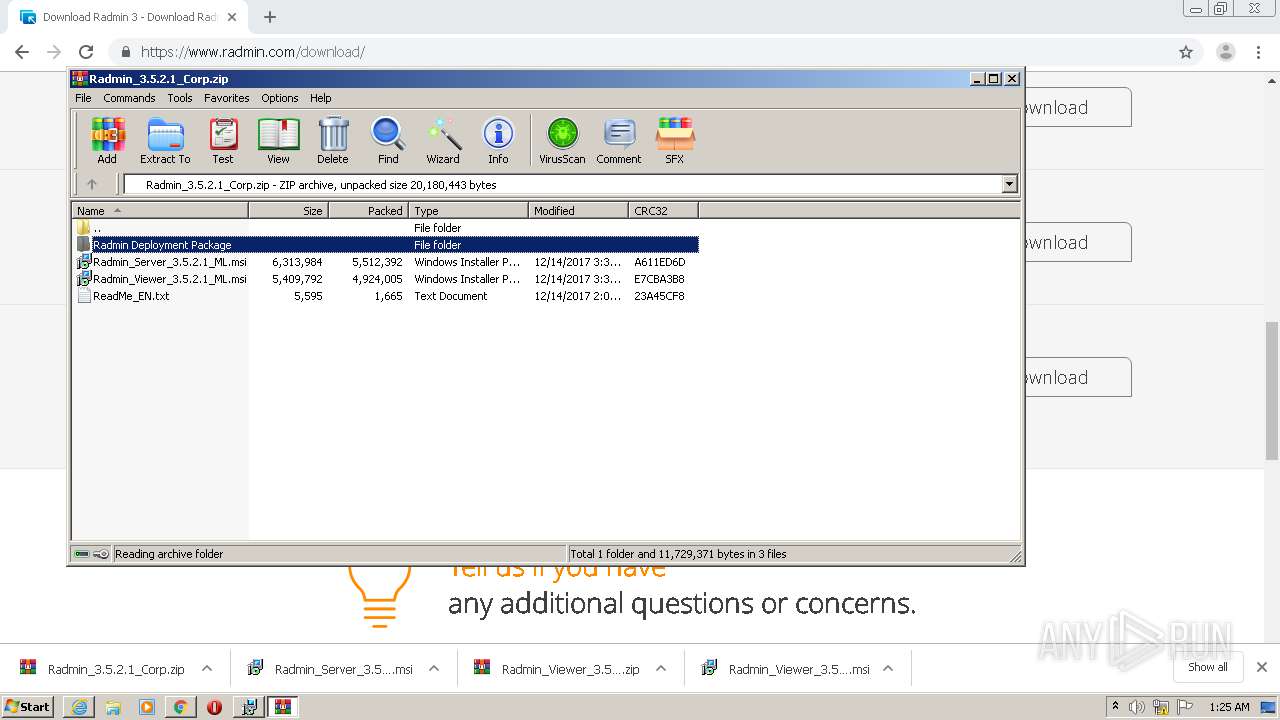Click Show all downloads button
The image size is (1280, 720).
1208,667
